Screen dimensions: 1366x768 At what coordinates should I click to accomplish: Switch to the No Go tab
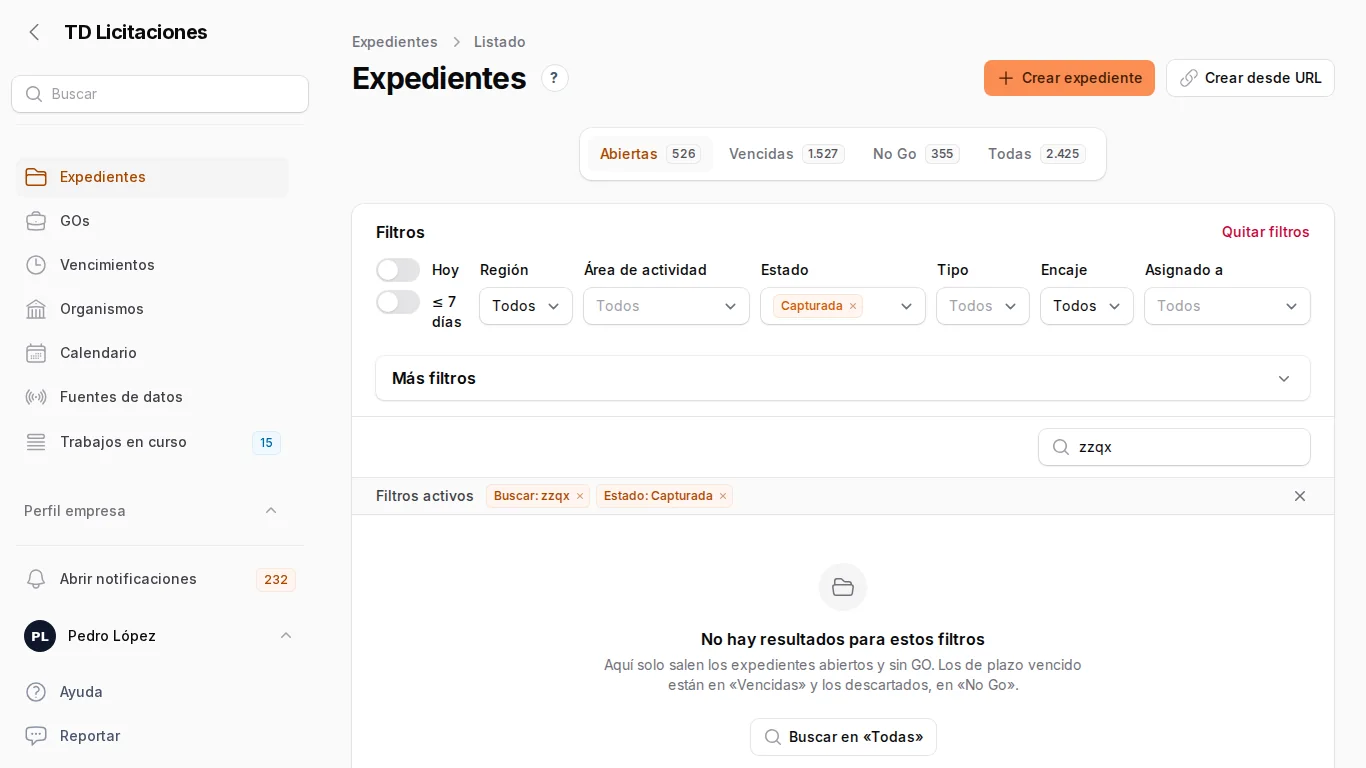915,154
